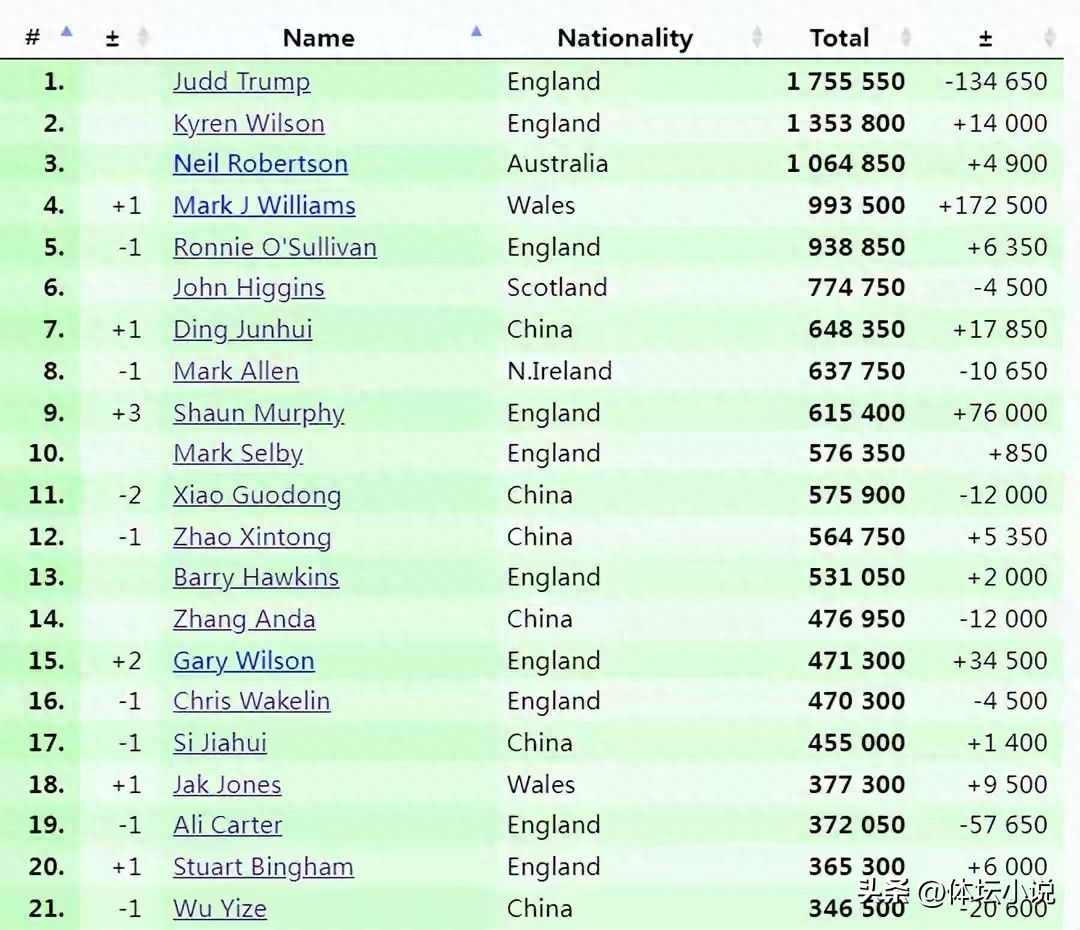Image resolution: width=1080 pixels, height=930 pixels.
Task: Click Judd Trump's total points 1 755 550
Action: tap(845, 82)
